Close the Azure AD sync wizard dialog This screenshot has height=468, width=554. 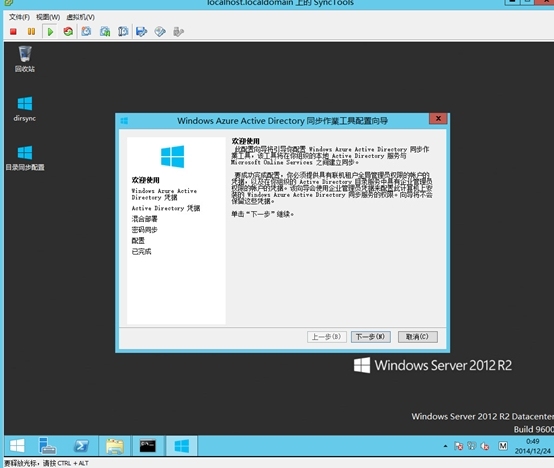(x=438, y=119)
